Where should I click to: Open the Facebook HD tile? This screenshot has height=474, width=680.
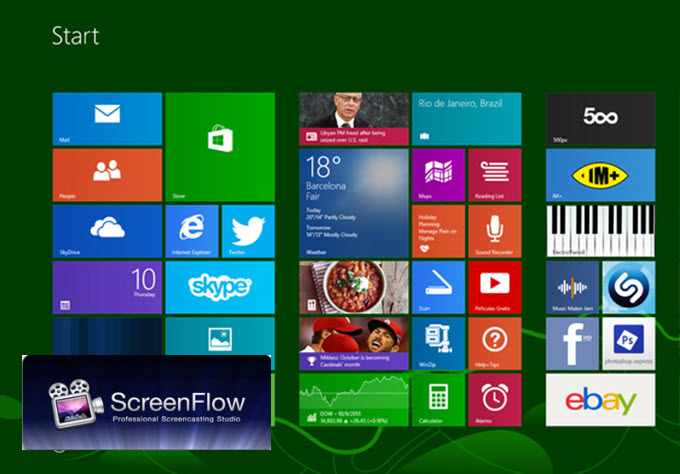point(572,344)
